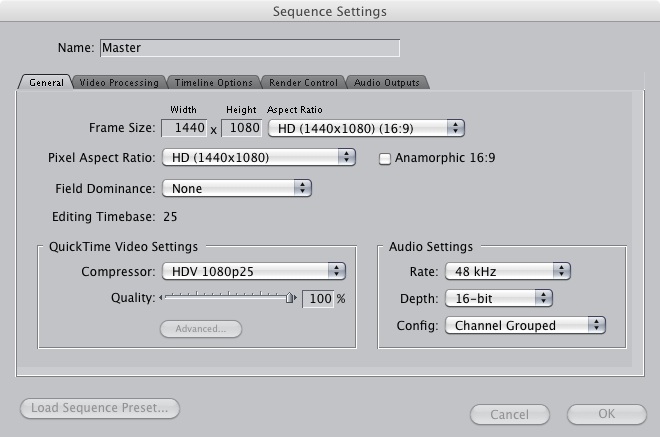
Task: Open the audio Config dropdown
Action: pyautogui.click(x=526, y=325)
